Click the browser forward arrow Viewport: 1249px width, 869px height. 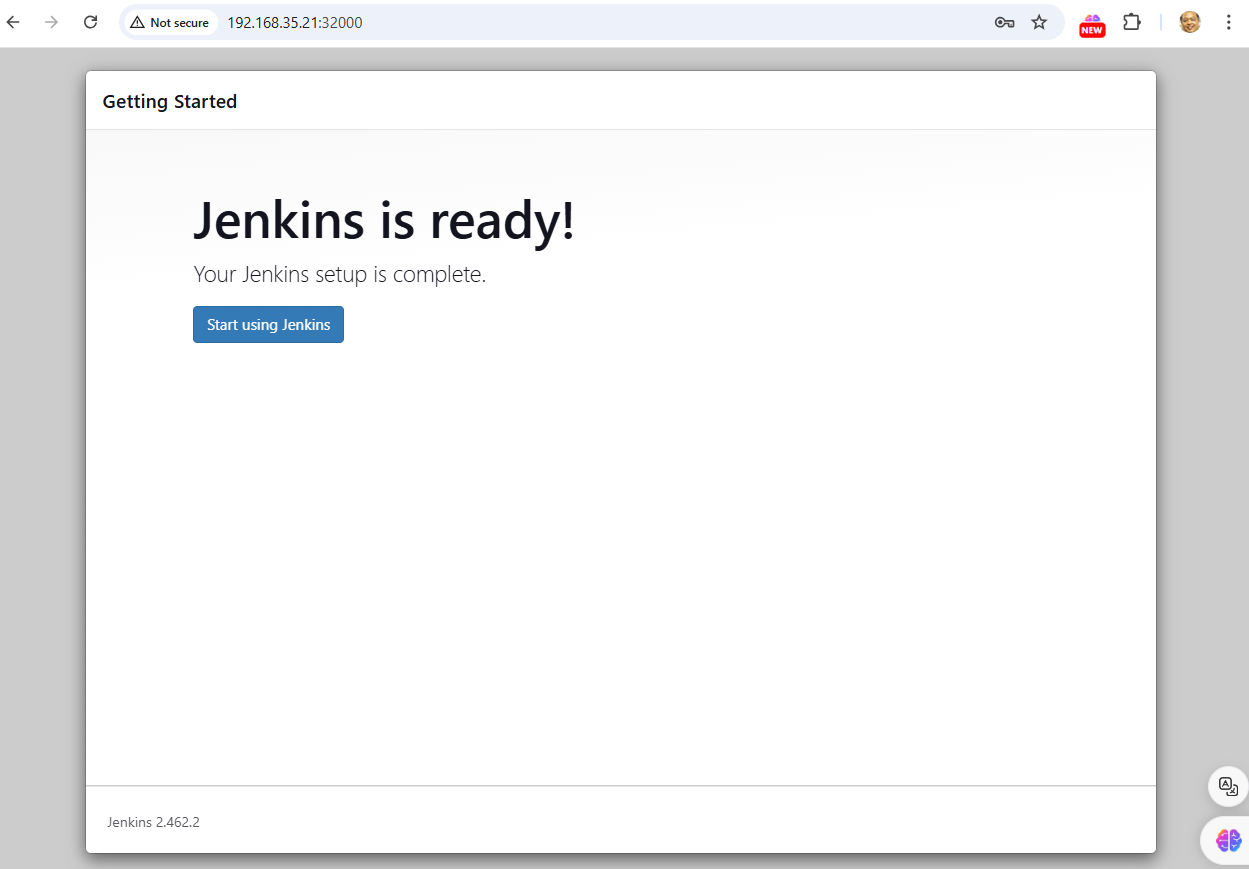click(x=51, y=22)
